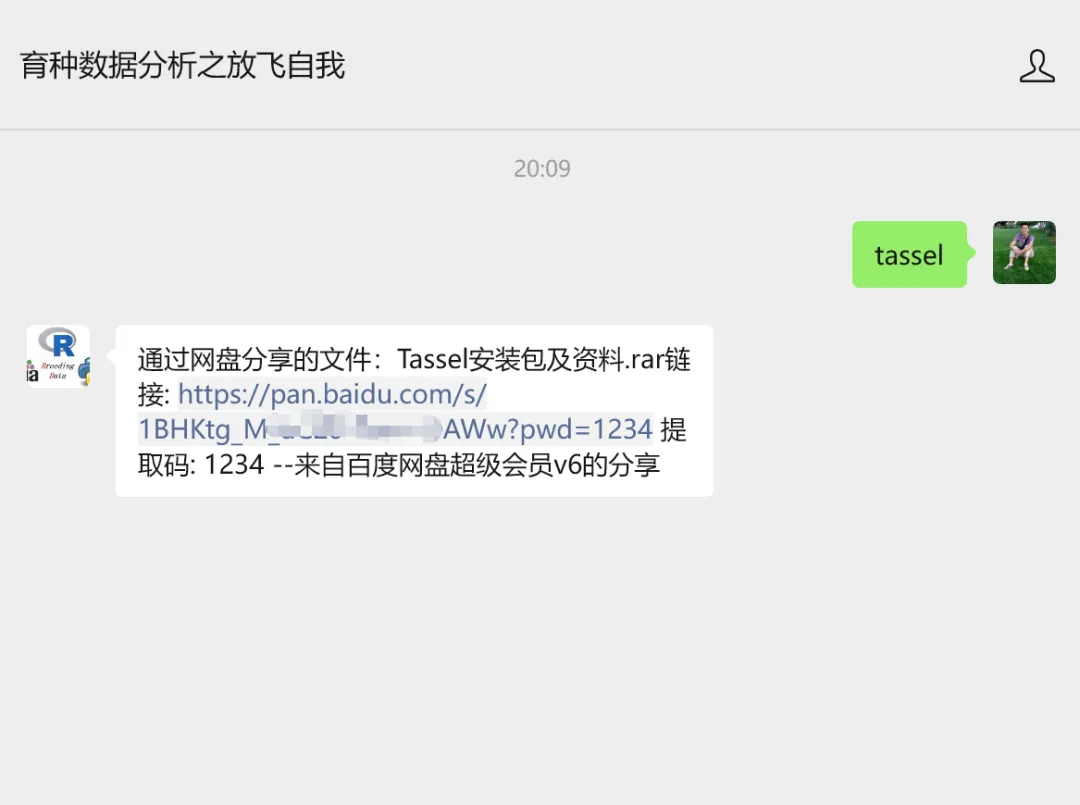
Task: Select the green tassel message bubble
Action: click(x=909, y=254)
